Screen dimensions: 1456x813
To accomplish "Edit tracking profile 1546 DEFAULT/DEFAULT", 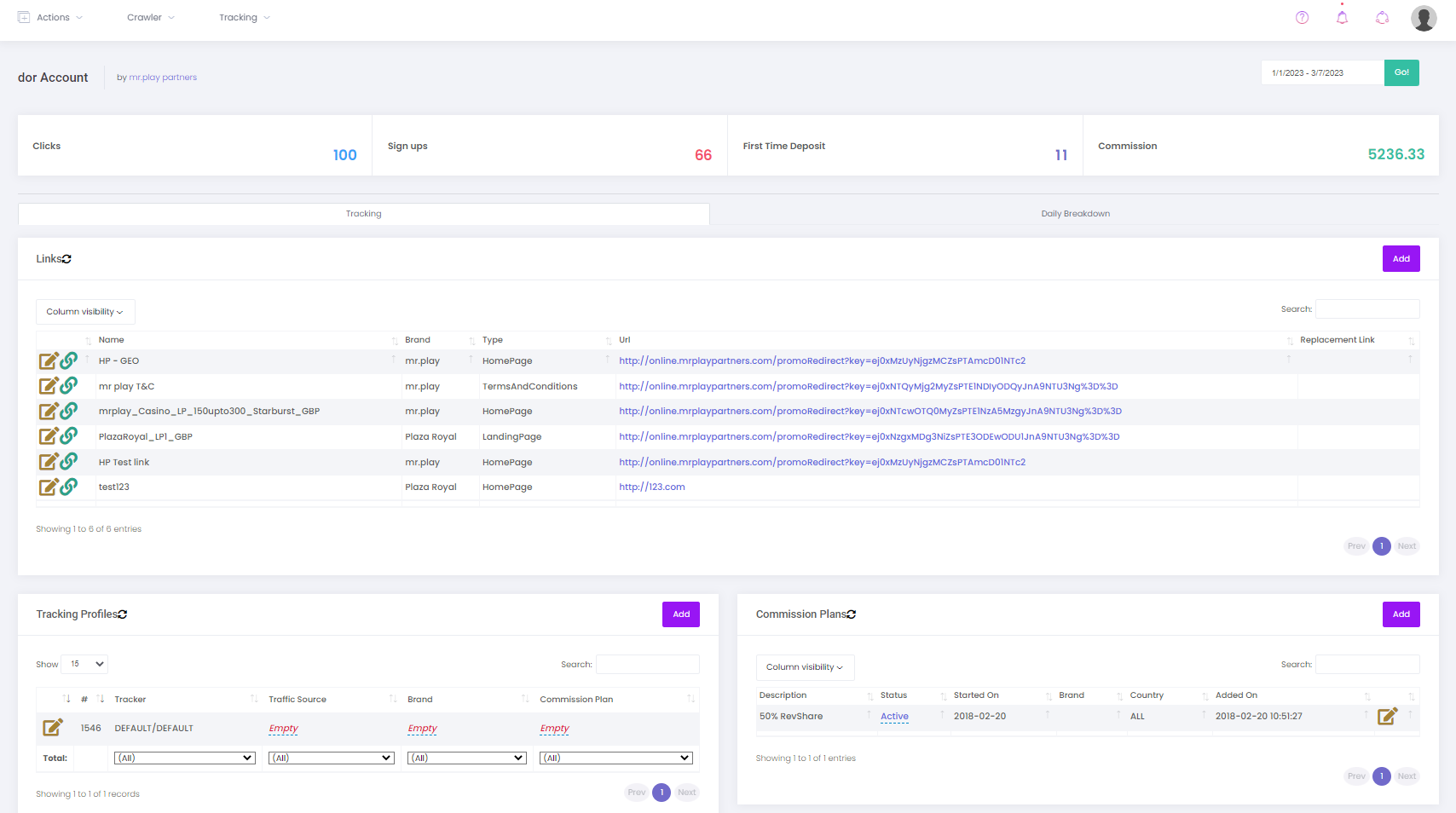I will [53, 728].
